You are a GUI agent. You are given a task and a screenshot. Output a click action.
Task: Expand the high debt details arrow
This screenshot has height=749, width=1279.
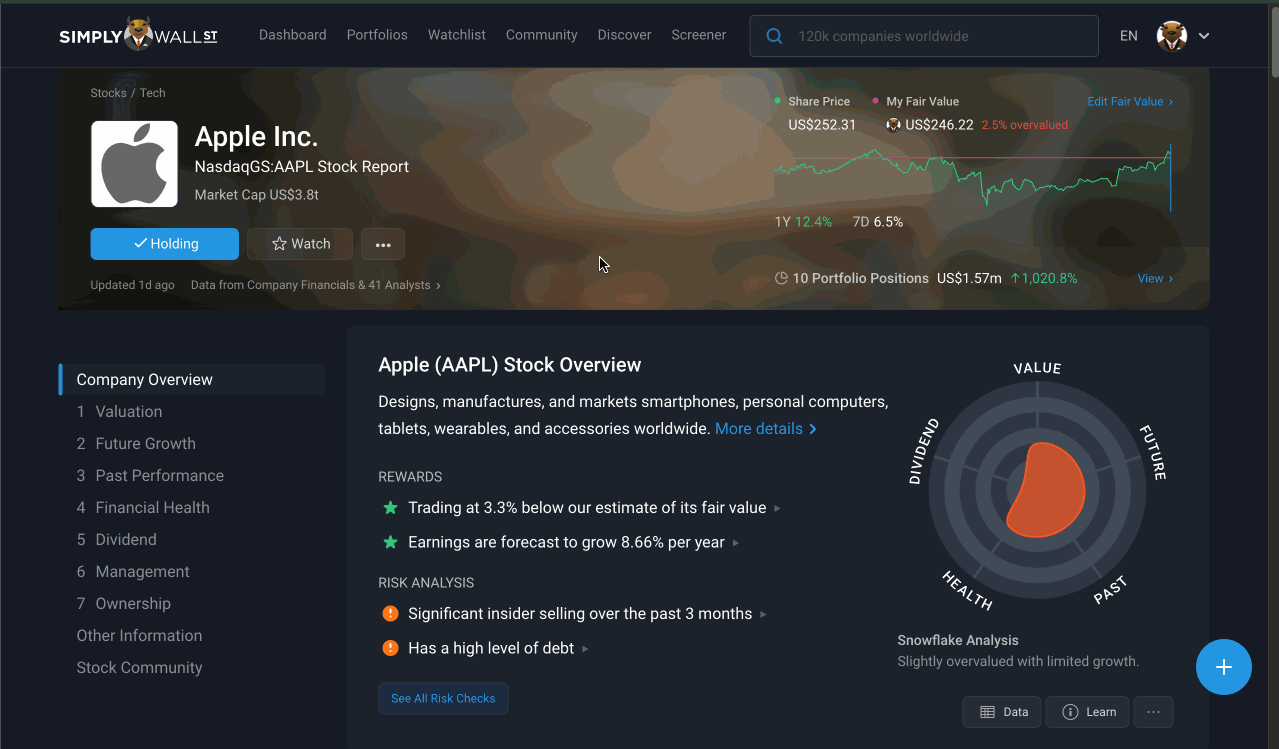[585, 649]
